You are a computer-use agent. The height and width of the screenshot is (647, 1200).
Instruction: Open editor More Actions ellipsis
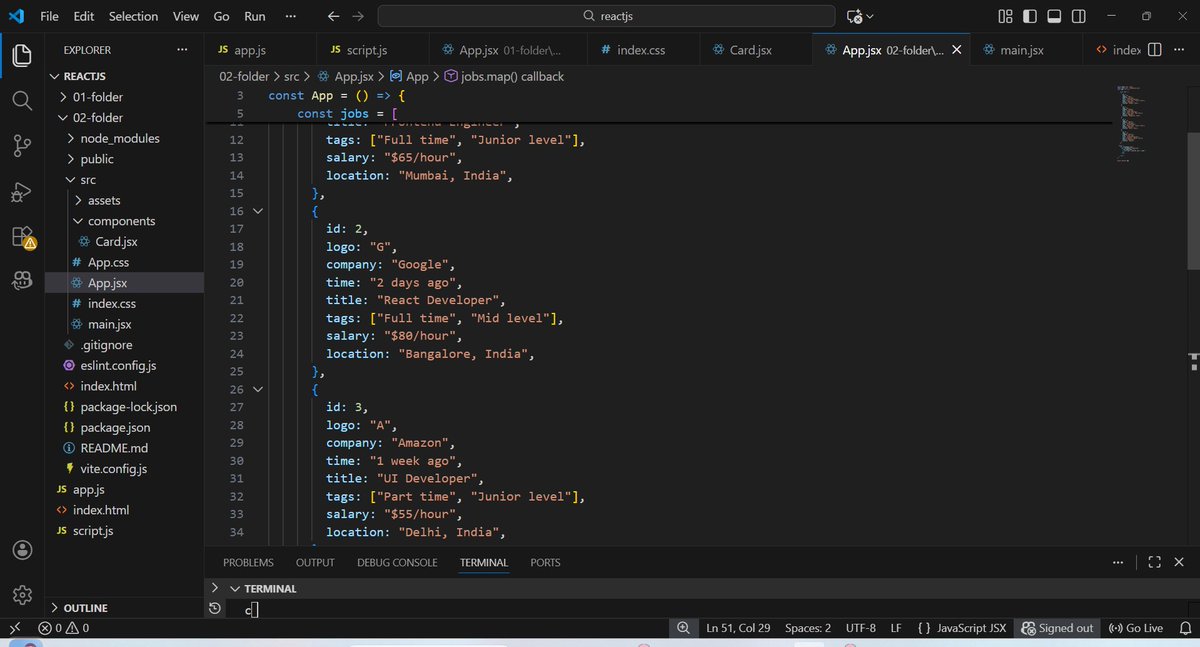click(1180, 50)
